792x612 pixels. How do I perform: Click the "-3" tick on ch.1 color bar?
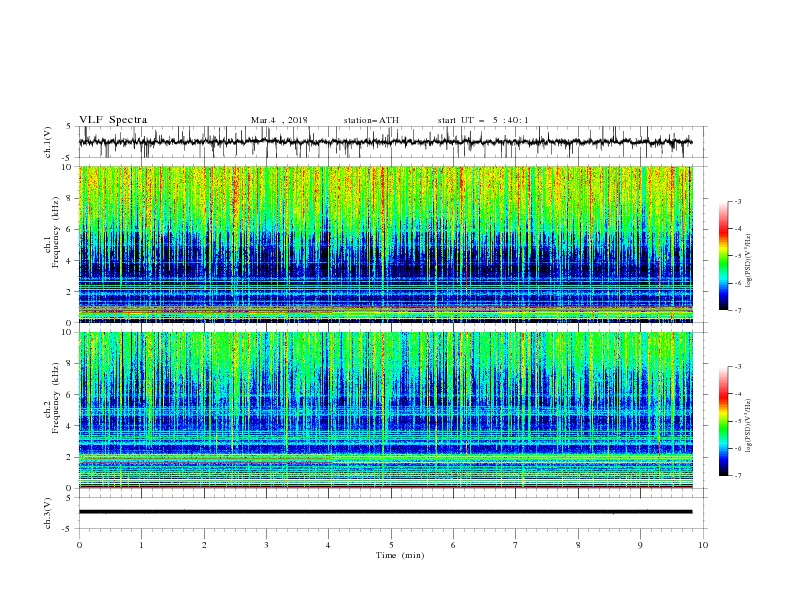tap(737, 201)
